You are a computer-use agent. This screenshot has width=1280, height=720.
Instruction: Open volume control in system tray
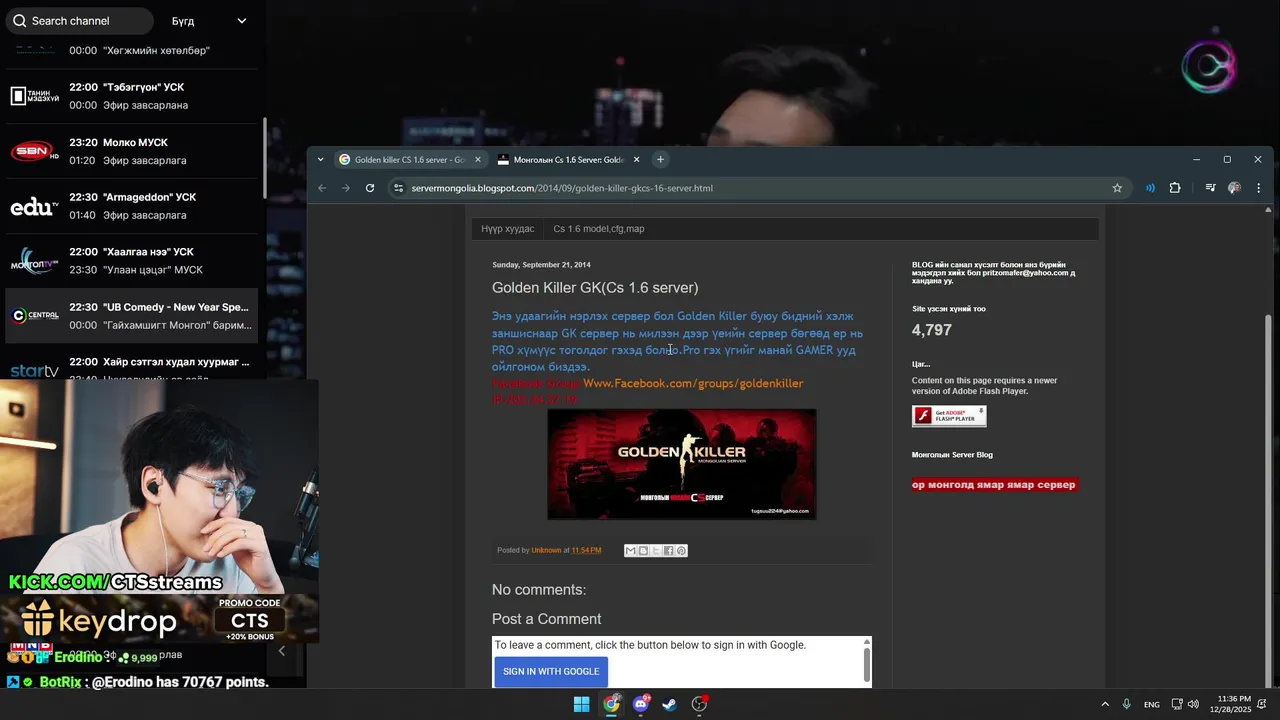point(1193,704)
